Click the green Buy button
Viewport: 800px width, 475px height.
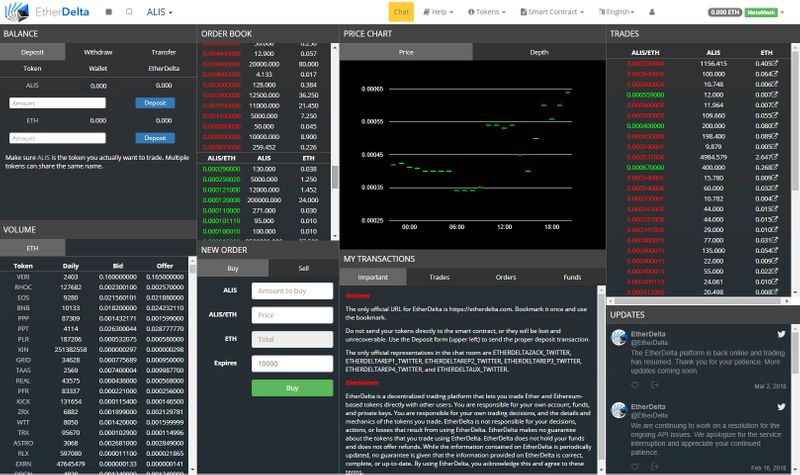(292, 388)
